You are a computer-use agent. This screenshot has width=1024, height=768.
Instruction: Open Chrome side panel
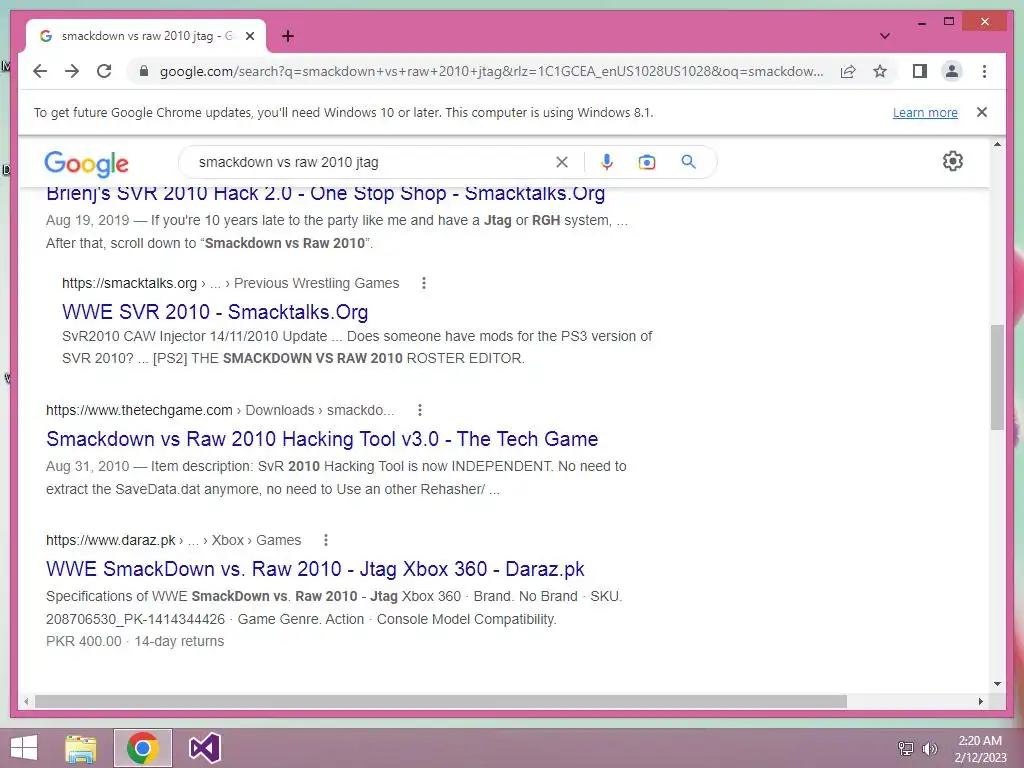click(920, 71)
